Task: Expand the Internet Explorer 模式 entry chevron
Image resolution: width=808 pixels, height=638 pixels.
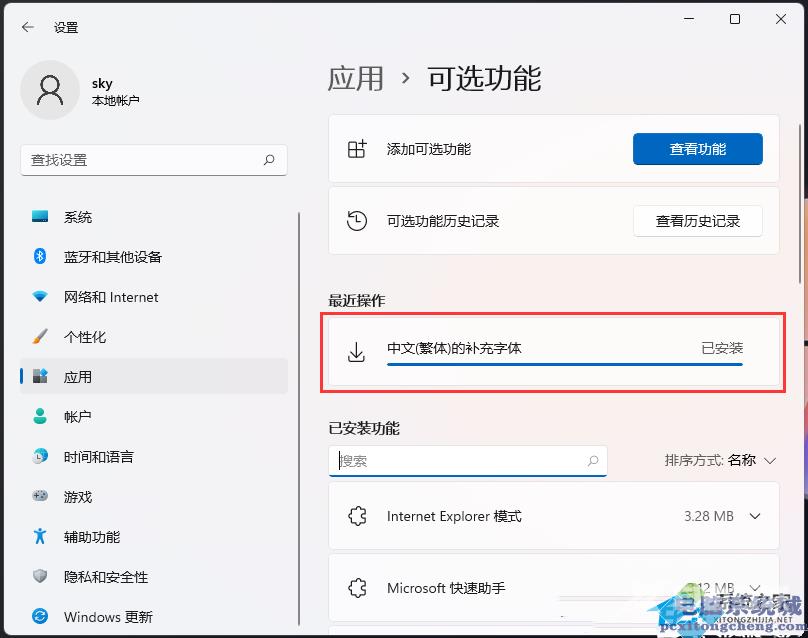Action: click(755, 516)
